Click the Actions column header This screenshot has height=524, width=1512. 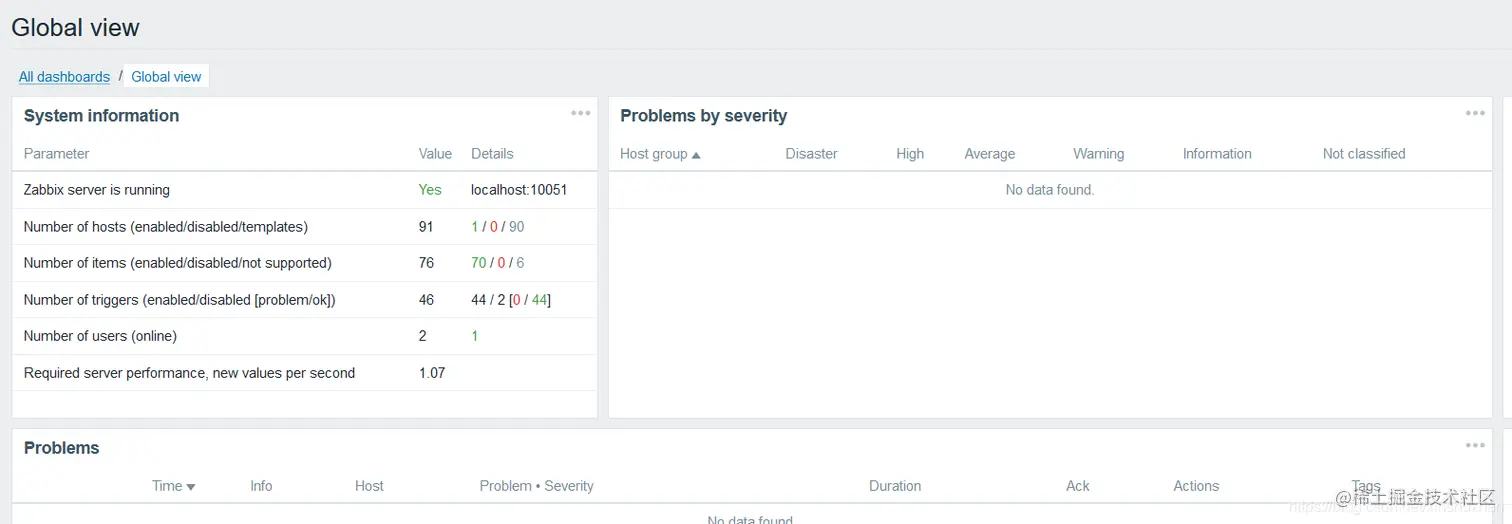[1196, 486]
